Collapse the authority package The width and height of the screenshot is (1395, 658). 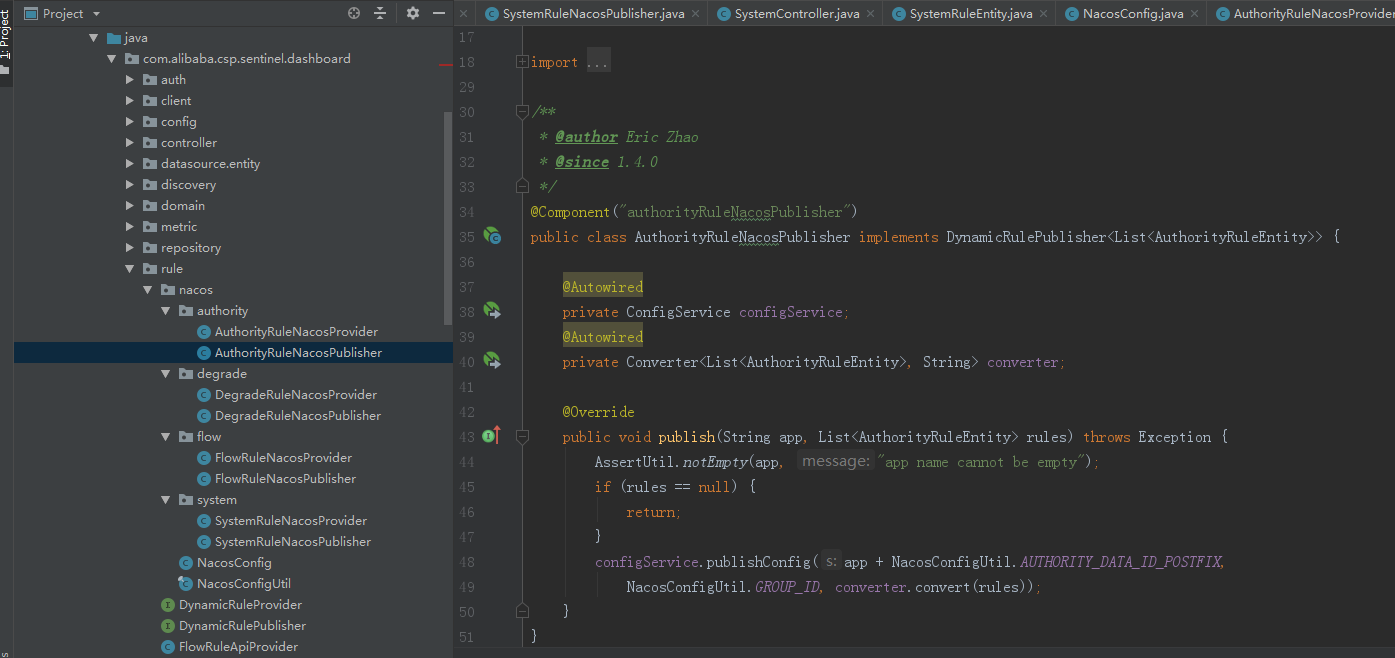(166, 311)
